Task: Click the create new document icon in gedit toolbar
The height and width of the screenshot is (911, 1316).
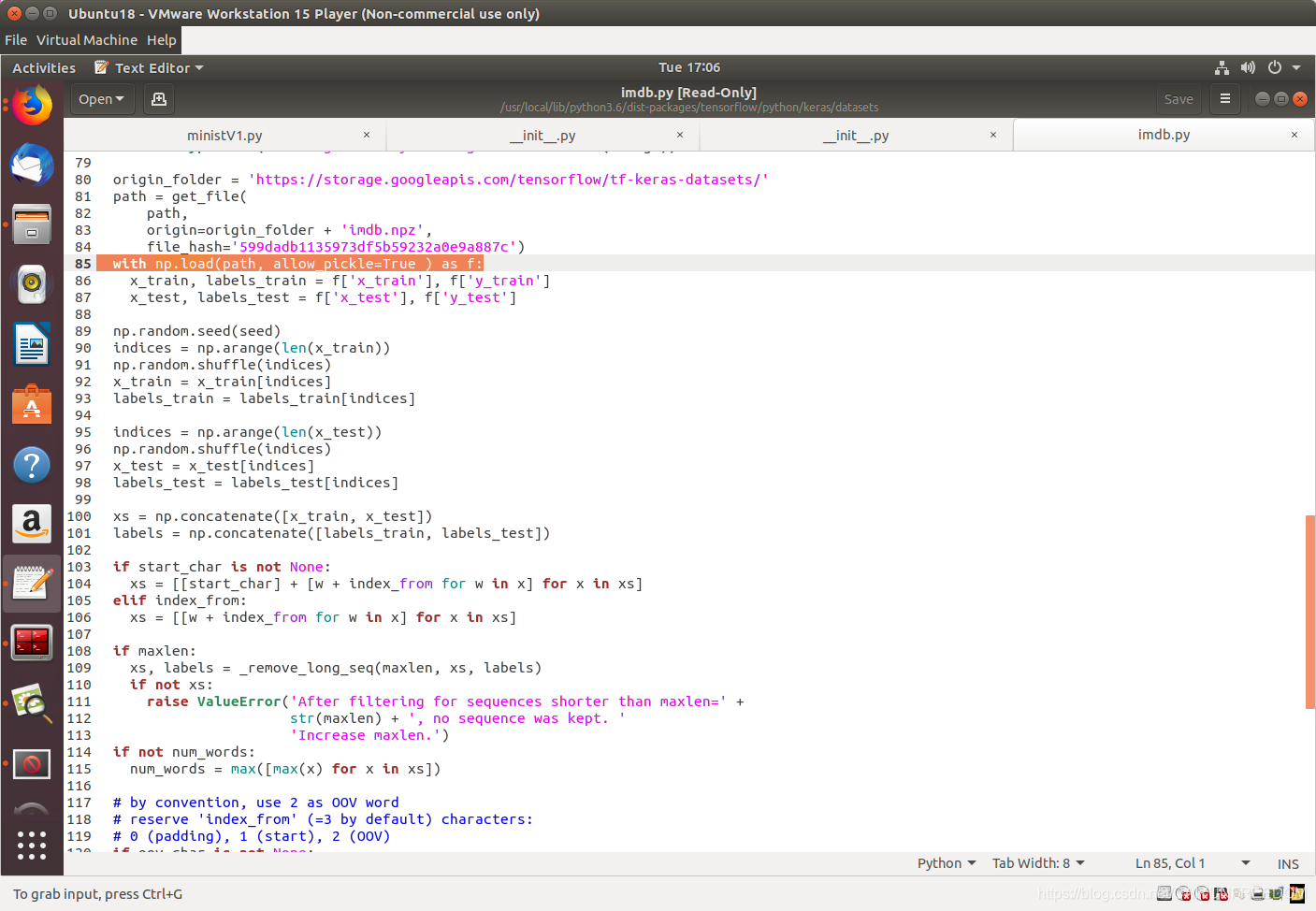Action: [158, 99]
